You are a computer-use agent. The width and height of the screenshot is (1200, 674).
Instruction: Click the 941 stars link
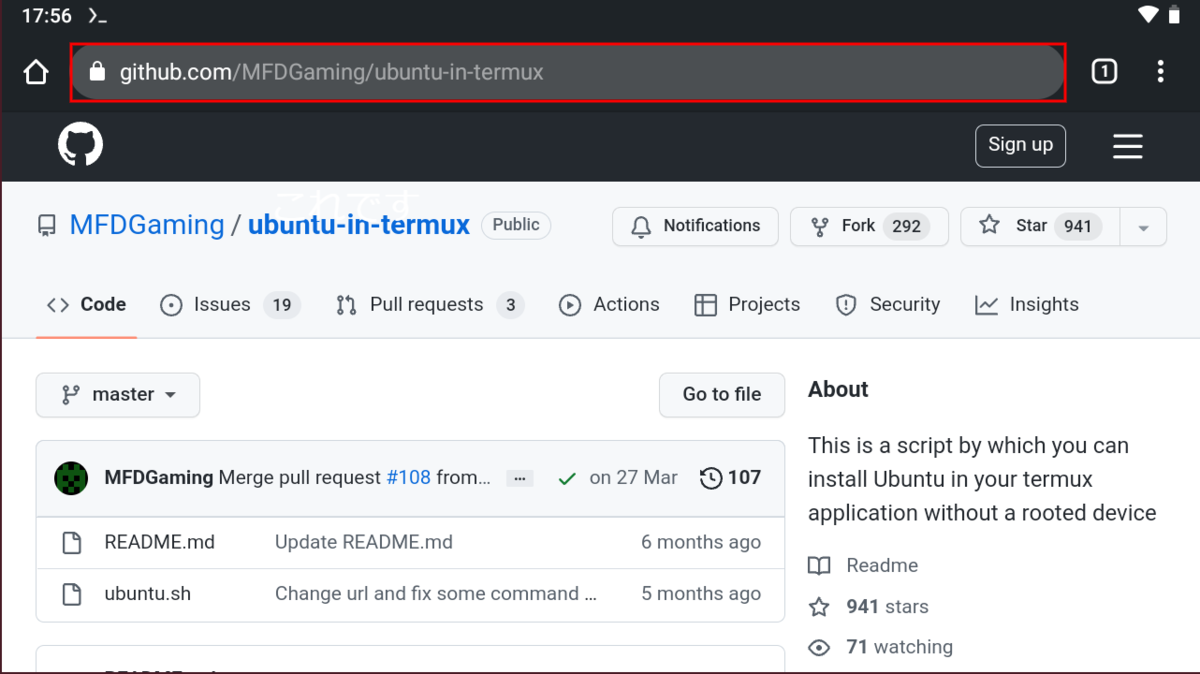pyautogui.click(x=887, y=607)
